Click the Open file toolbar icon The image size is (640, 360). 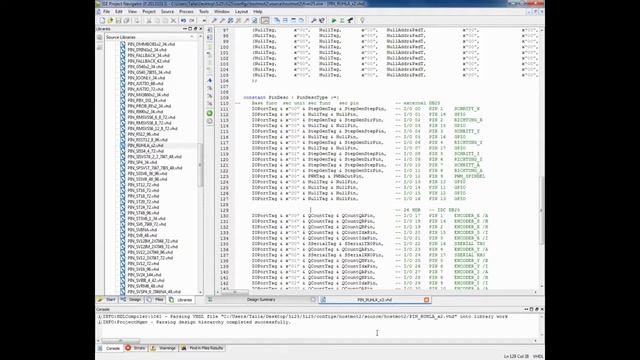click(110, 20)
